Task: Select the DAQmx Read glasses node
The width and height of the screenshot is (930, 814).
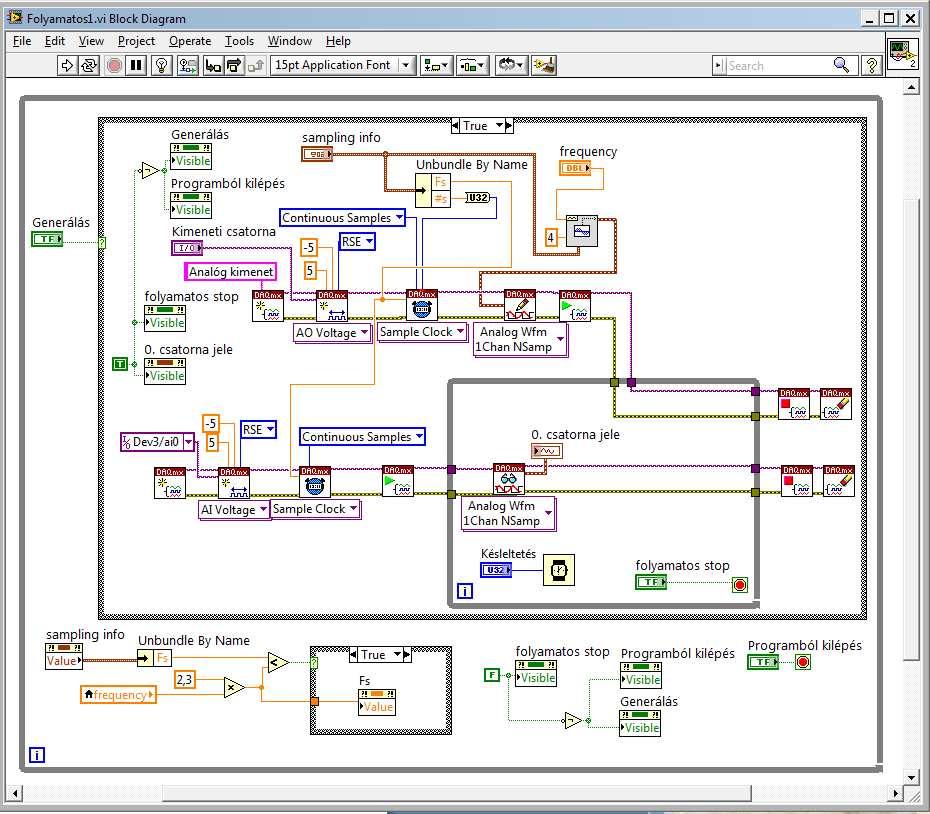Action: coord(509,479)
